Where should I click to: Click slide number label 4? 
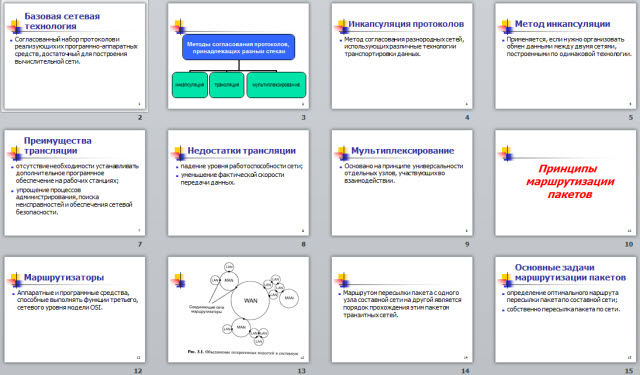[x=467, y=118]
